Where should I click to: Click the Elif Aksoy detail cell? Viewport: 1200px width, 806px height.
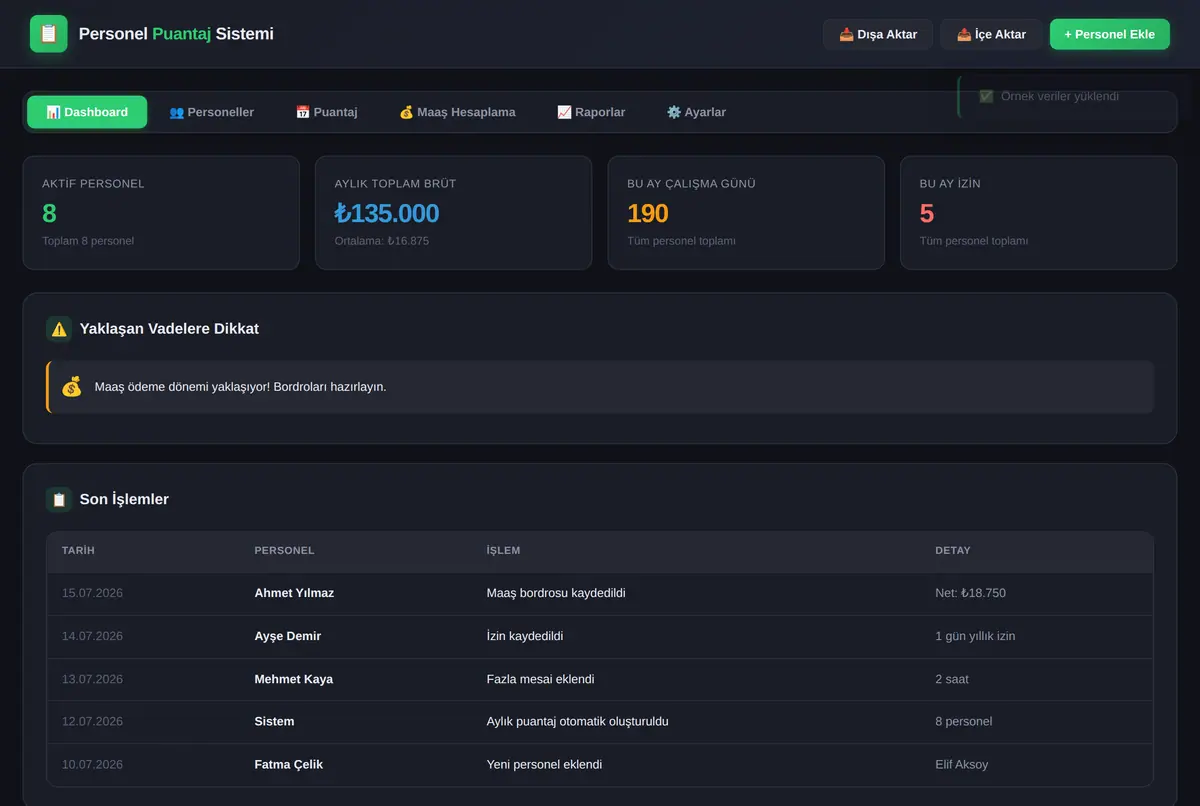[961, 765]
